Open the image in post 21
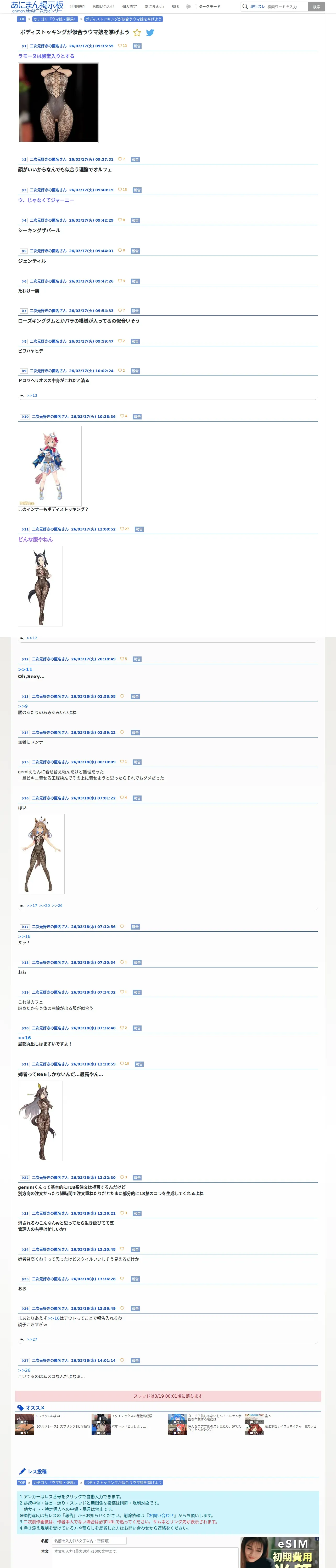 pos(40,1121)
